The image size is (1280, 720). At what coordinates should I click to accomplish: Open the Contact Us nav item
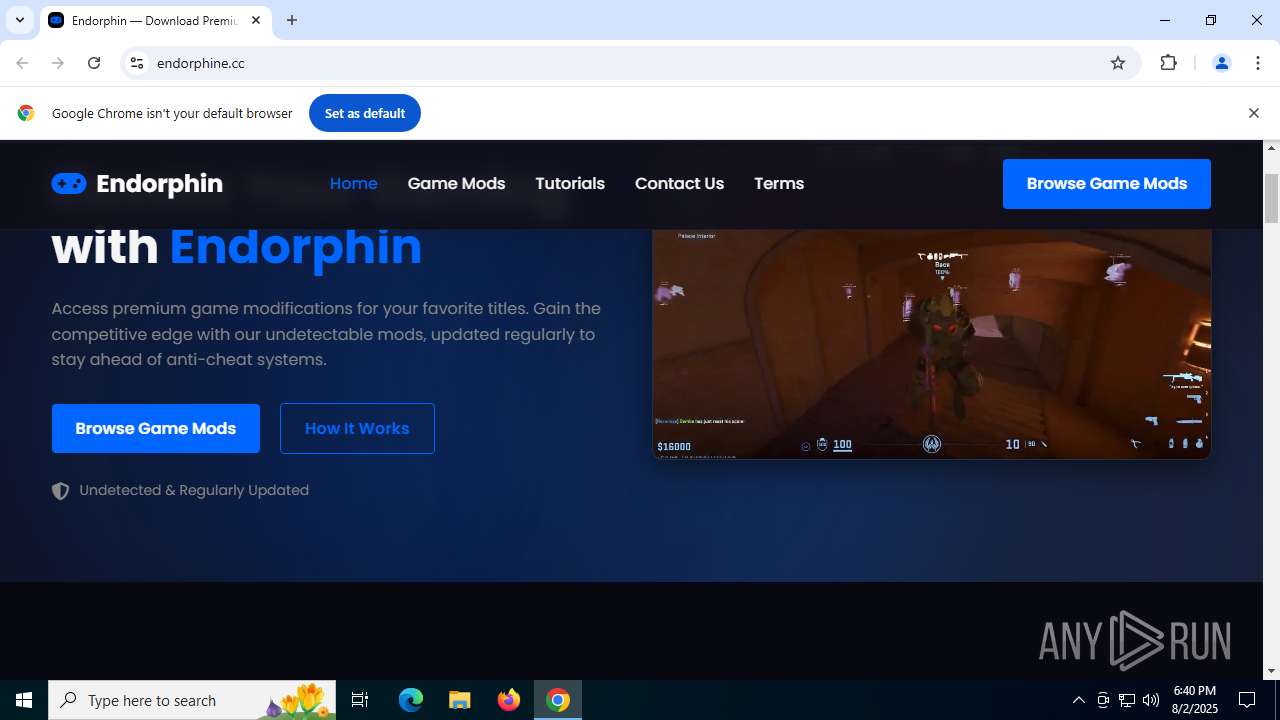click(x=679, y=183)
